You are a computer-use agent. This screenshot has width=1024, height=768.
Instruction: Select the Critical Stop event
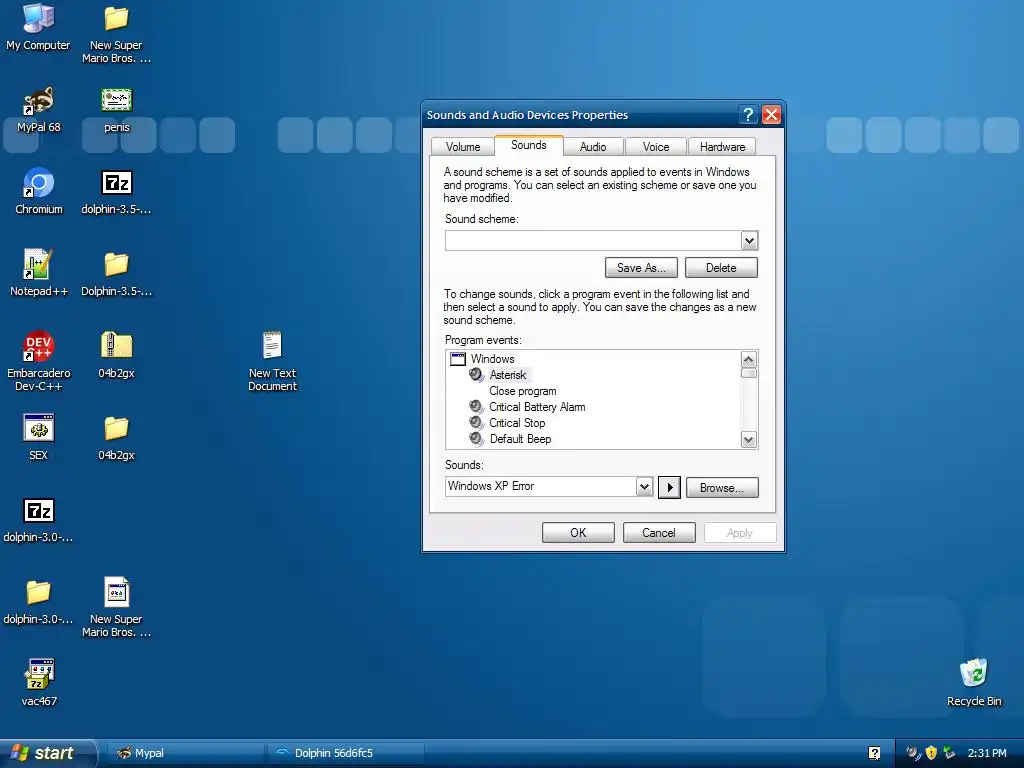click(517, 423)
